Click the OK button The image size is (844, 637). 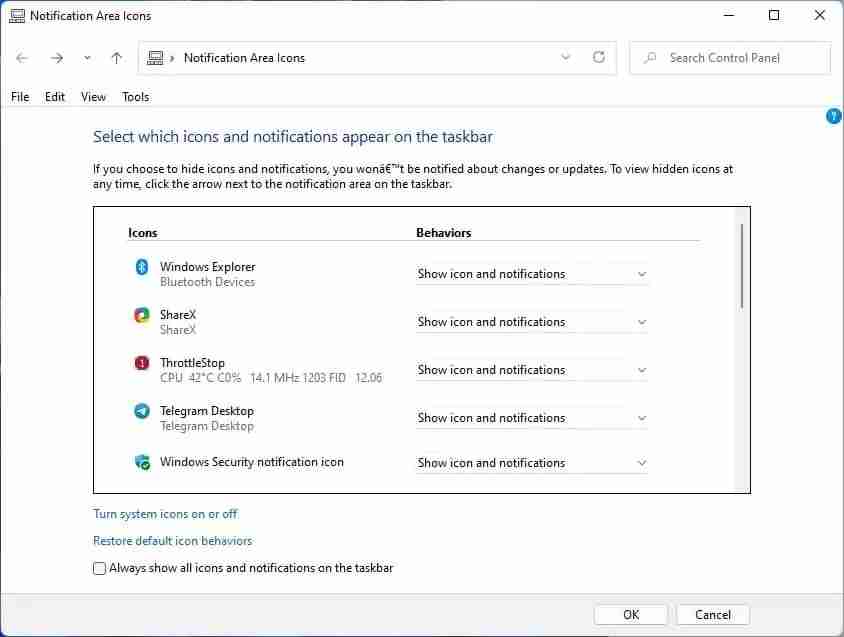tap(630, 614)
